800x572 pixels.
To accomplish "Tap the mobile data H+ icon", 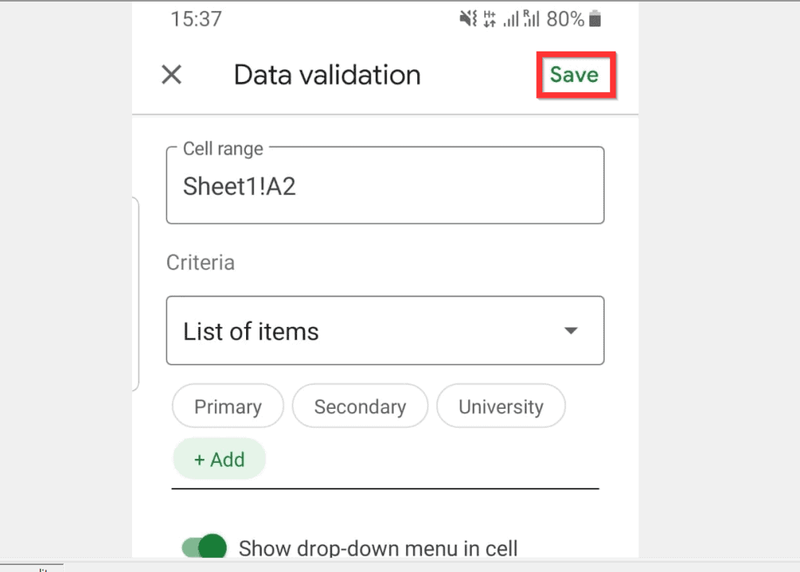I will pos(489,19).
